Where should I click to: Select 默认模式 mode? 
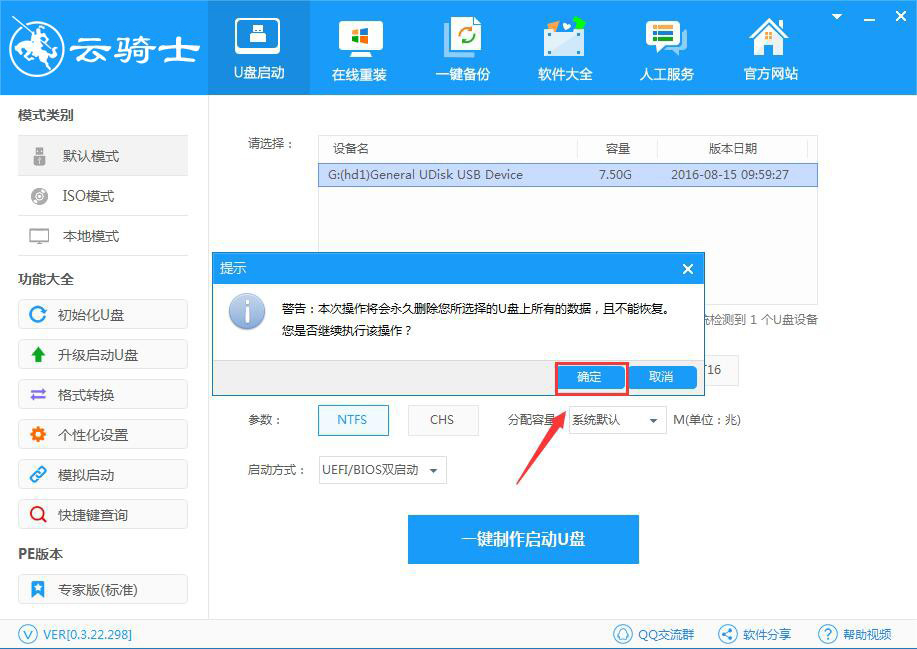coord(103,156)
